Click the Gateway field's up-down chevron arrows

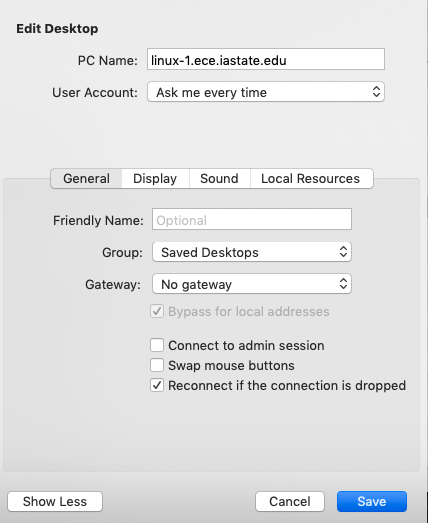[343, 284]
